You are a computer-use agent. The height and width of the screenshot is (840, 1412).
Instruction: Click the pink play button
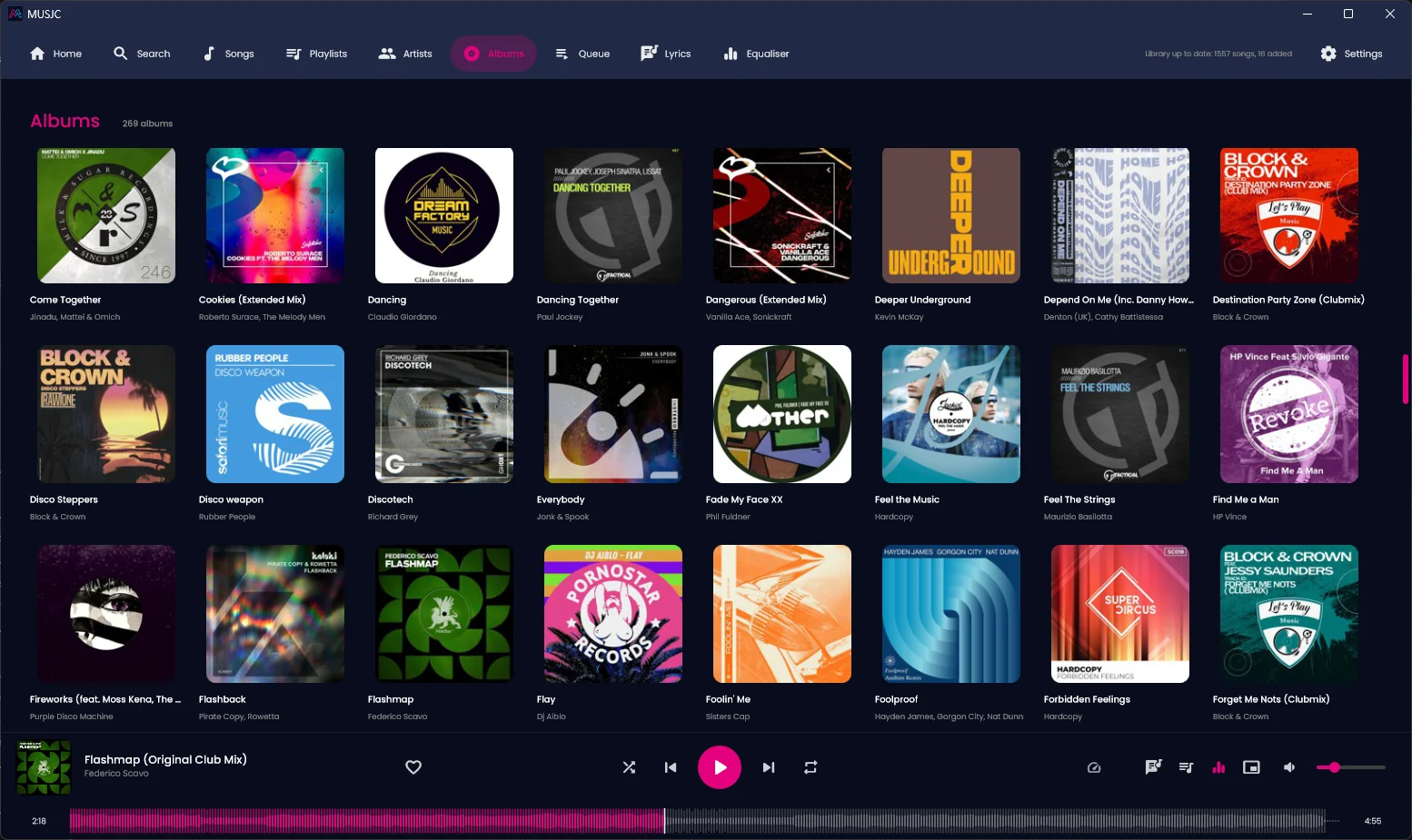pos(720,767)
